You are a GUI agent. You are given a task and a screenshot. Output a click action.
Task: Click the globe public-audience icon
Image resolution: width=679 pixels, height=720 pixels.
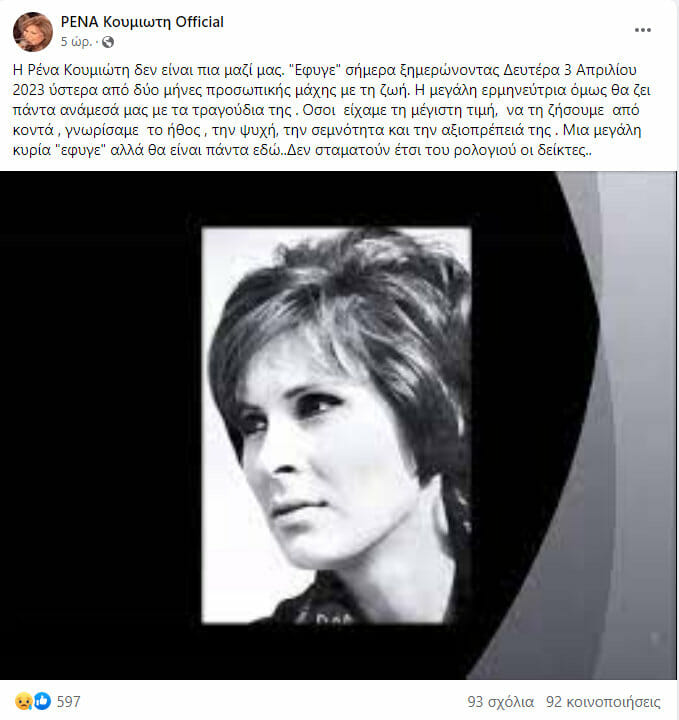click(108, 42)
